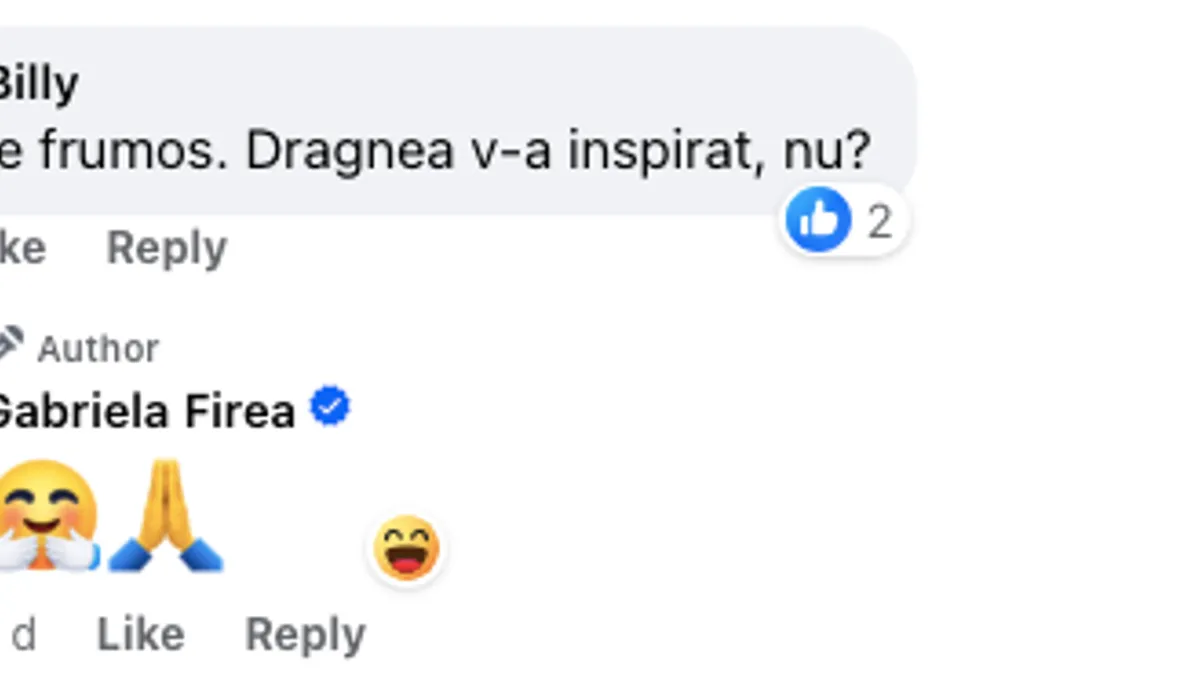Open Billy's profile name link
This screenshot has height=675, width=1200.
(x=38, y=84)
